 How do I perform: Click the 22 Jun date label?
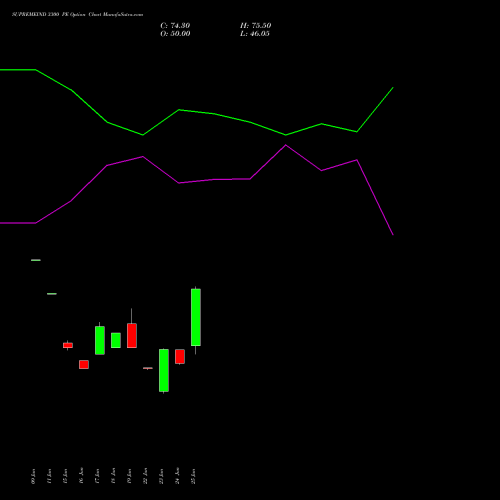click(145, 476)
